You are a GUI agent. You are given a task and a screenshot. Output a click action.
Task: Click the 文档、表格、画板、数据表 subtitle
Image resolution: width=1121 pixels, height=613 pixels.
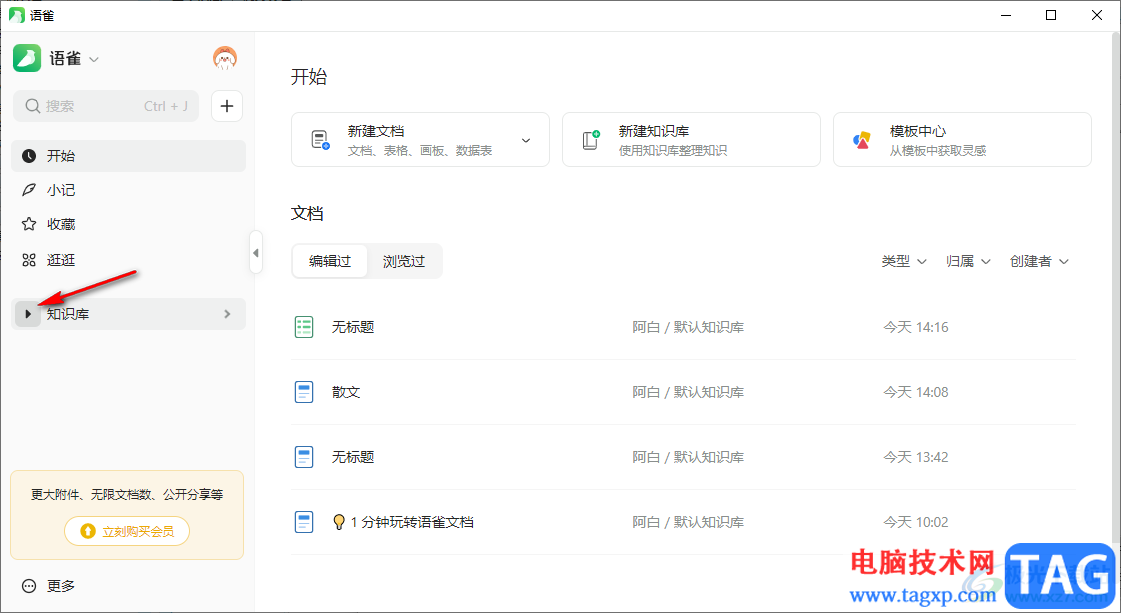(x=420, y=151)
